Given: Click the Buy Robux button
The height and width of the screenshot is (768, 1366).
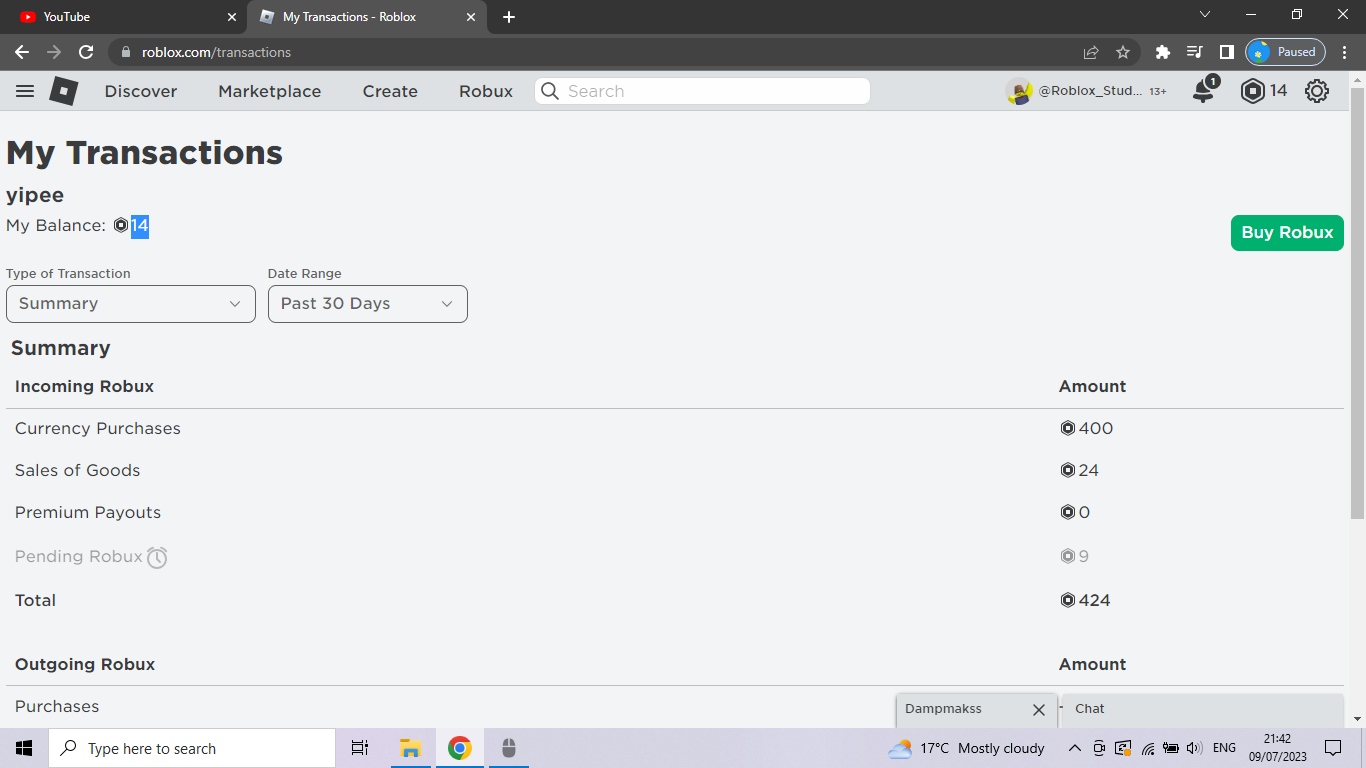Looking at the screenshot, I should (x=1287, y=232).
